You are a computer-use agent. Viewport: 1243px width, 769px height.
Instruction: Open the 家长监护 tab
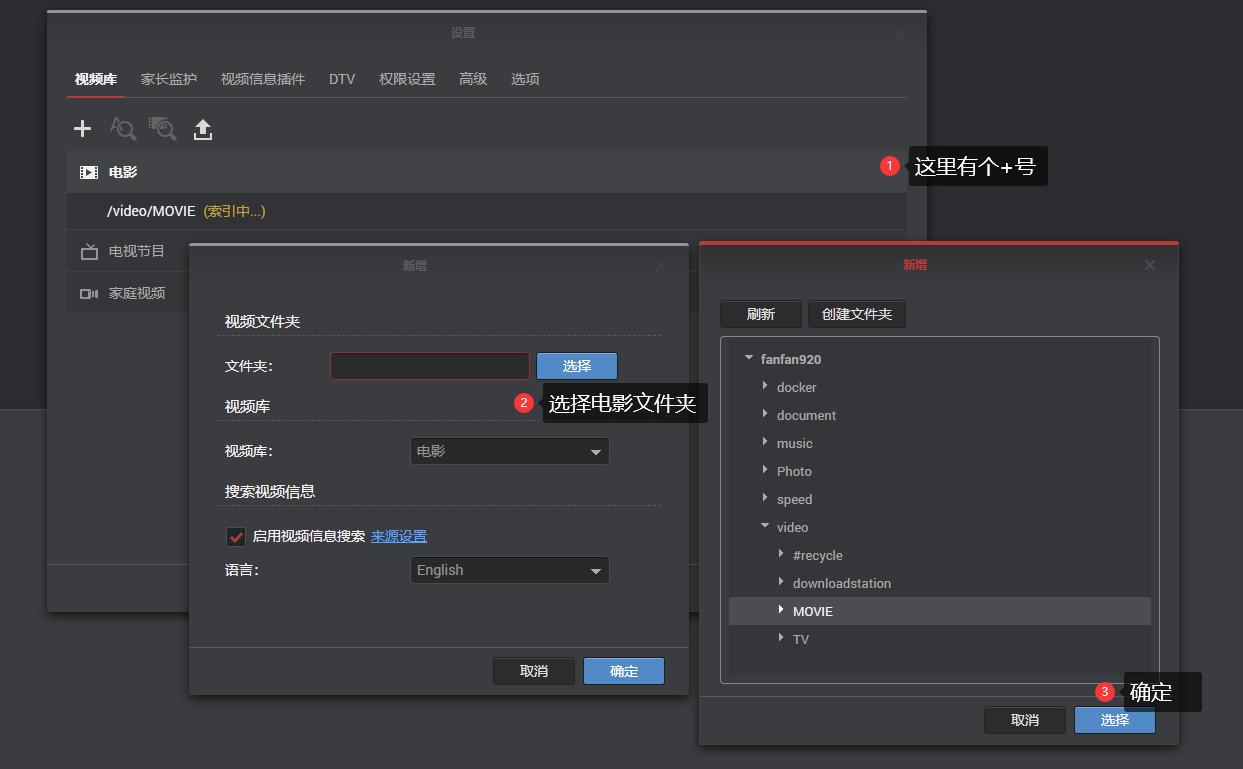coord(168,79)
